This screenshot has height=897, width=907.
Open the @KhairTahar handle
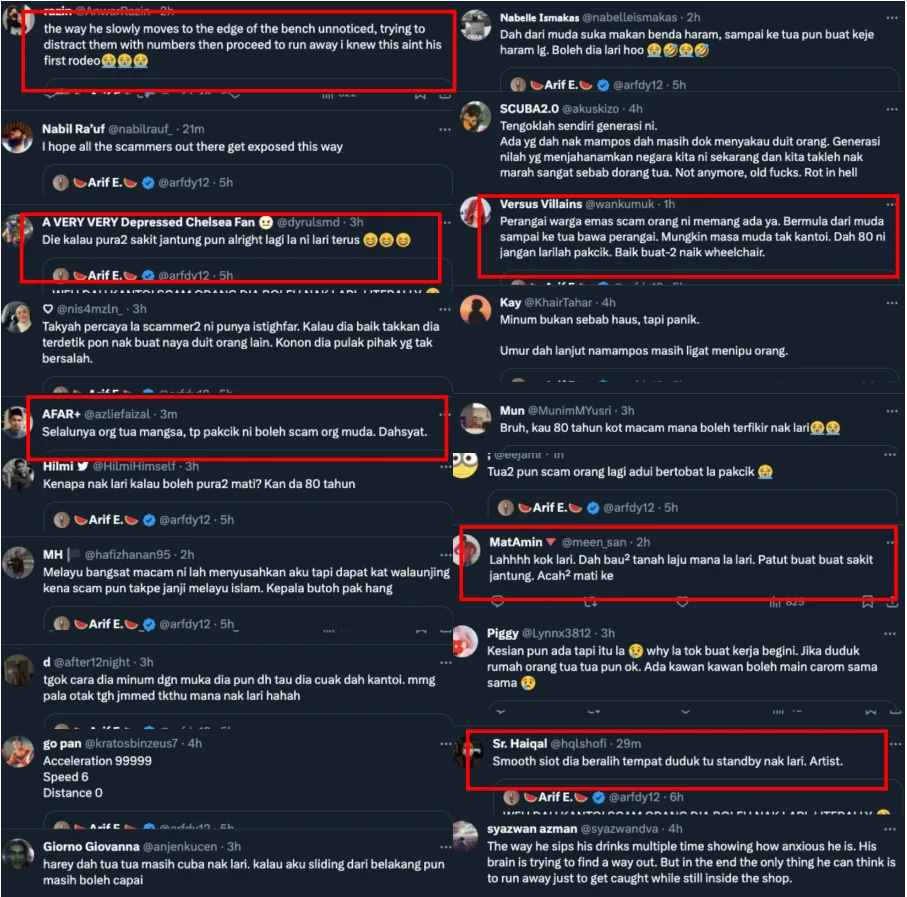tap(558, 302)
